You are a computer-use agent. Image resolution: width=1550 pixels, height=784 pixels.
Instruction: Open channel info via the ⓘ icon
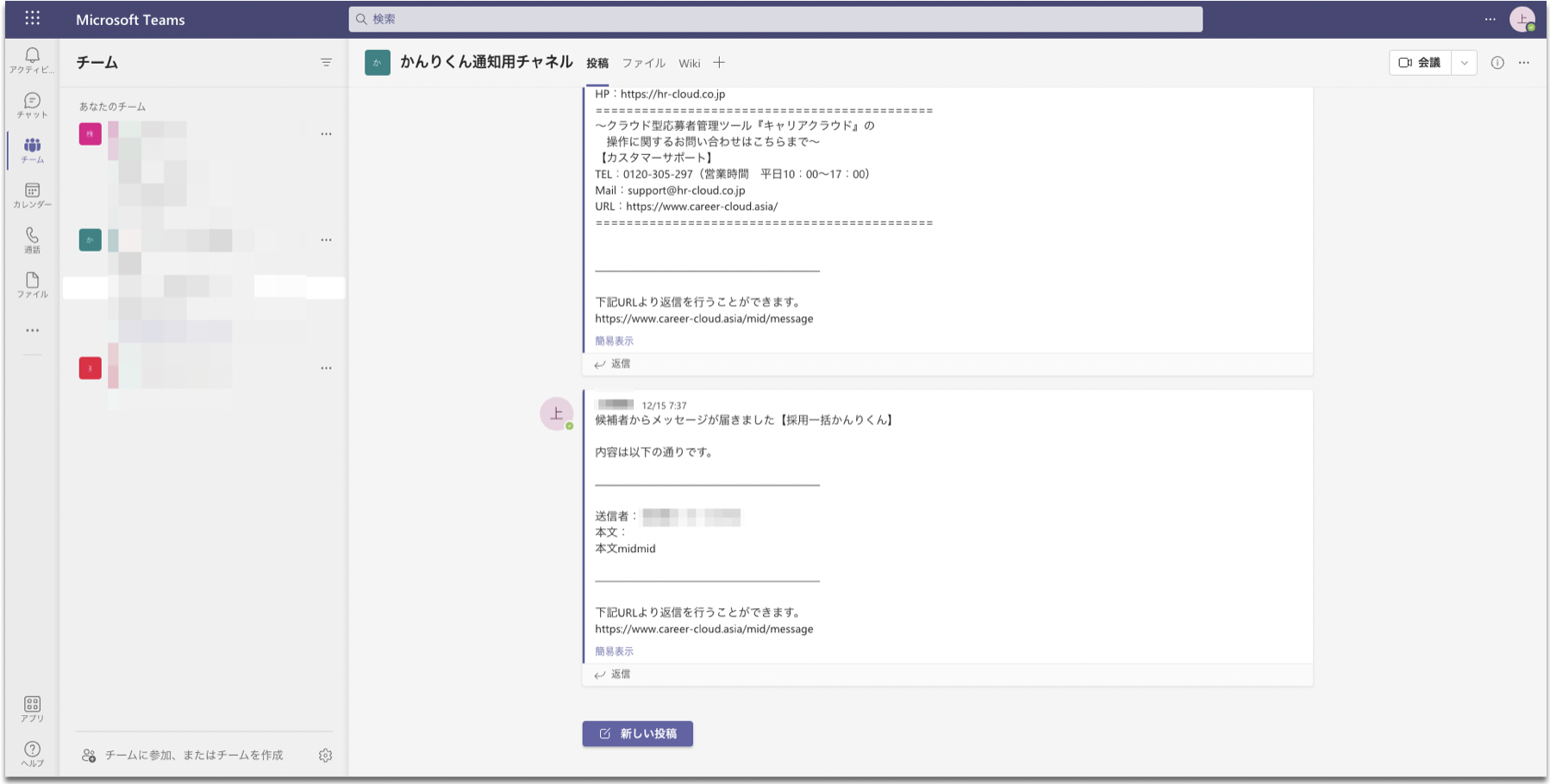(1497, 62)
